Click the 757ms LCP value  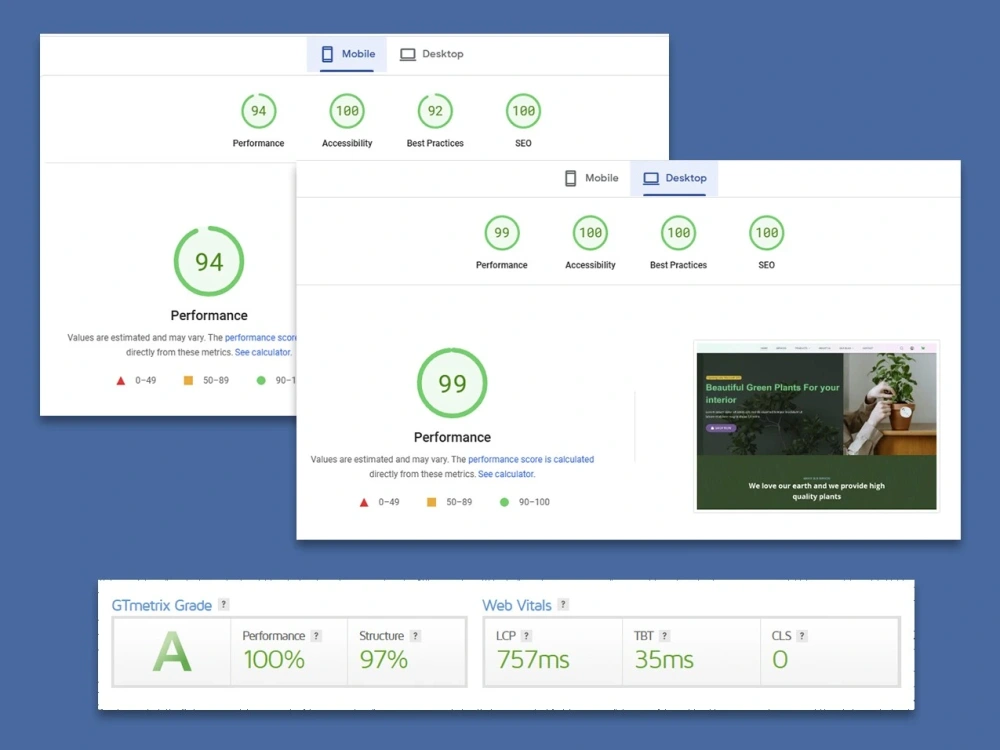[x=533, y=659]
